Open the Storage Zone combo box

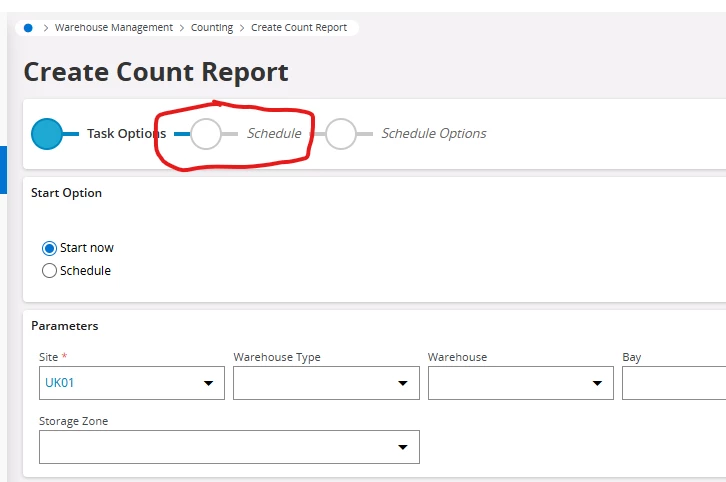(229, 447)
